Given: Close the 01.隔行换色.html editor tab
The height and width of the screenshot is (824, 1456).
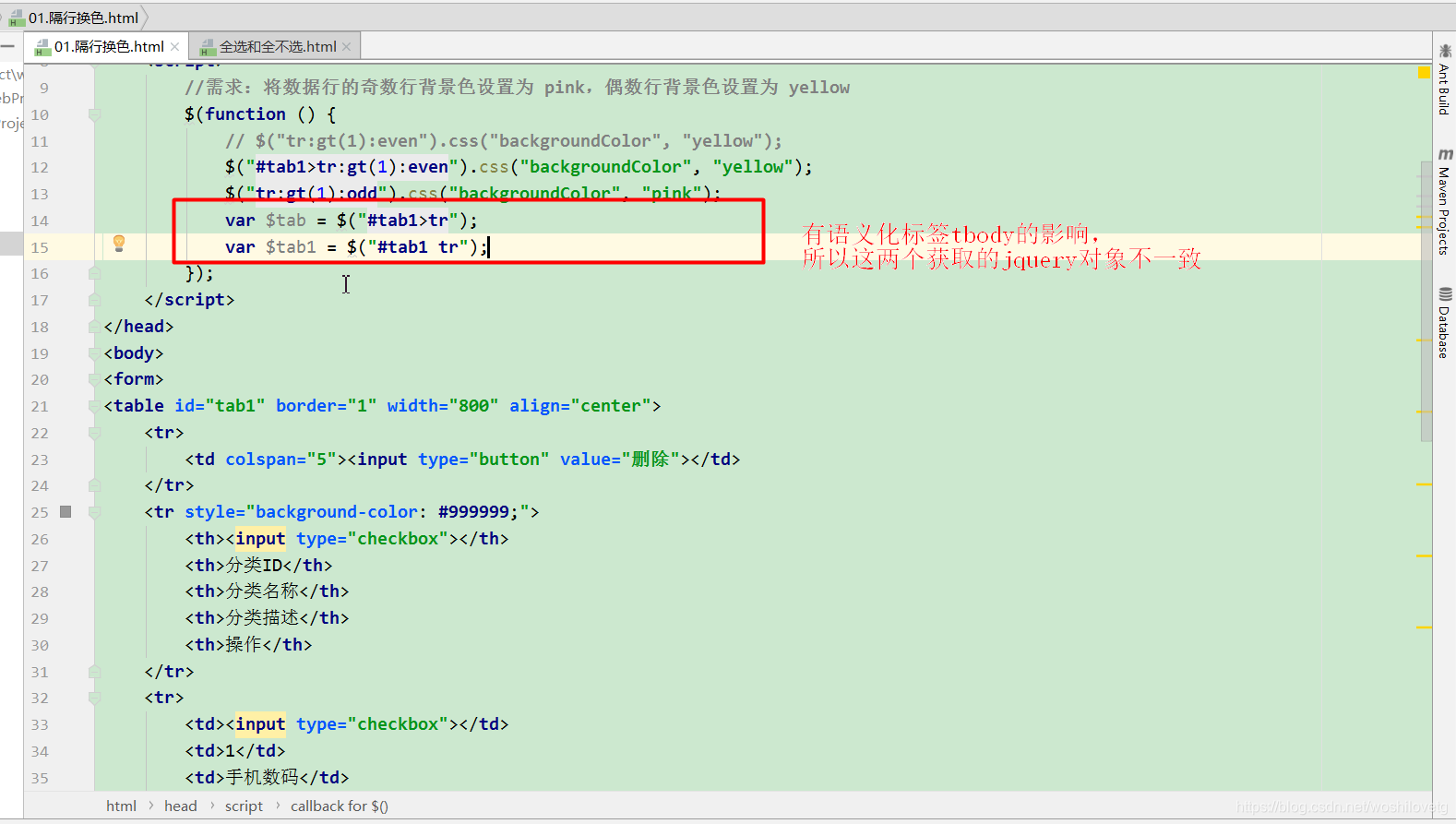Looking at the screenshot, I should point(175,46).
